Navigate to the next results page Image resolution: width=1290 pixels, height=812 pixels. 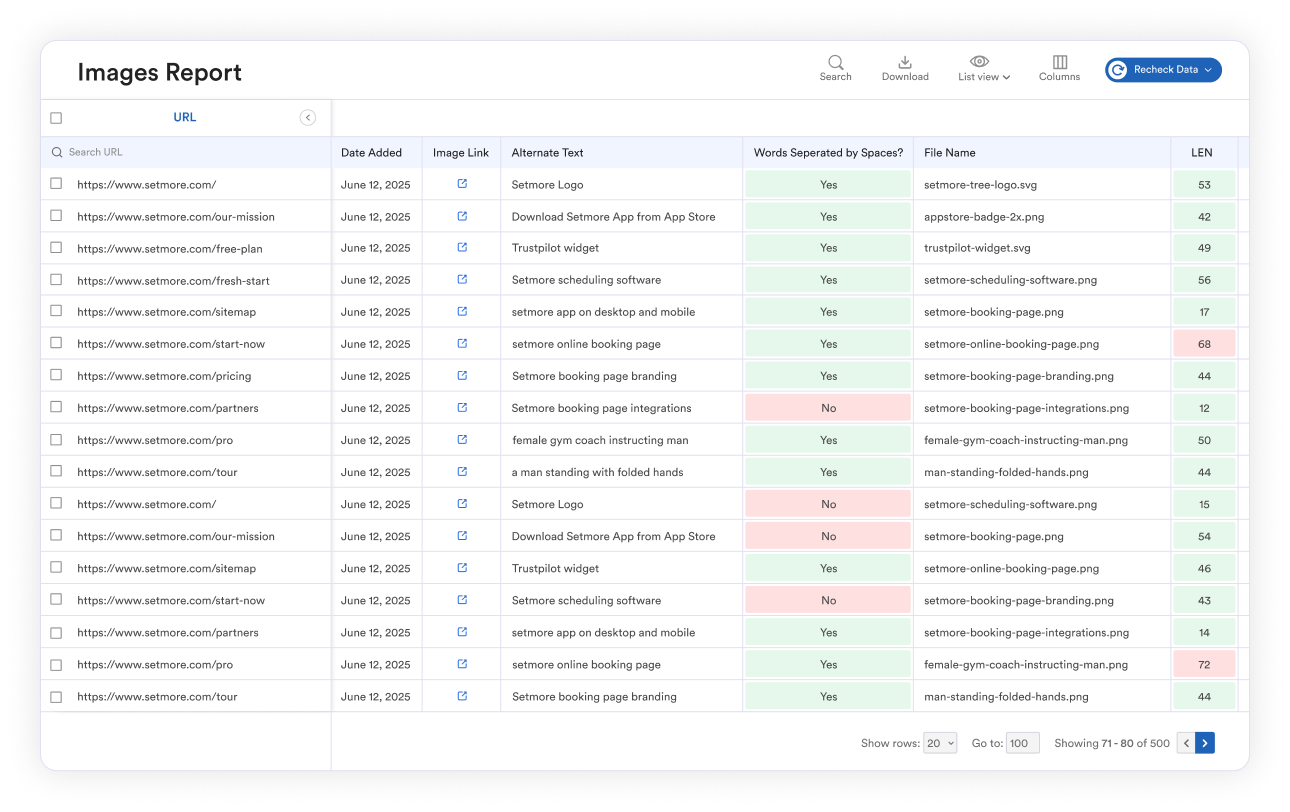pyautogui.click(x=1205, y=743)
